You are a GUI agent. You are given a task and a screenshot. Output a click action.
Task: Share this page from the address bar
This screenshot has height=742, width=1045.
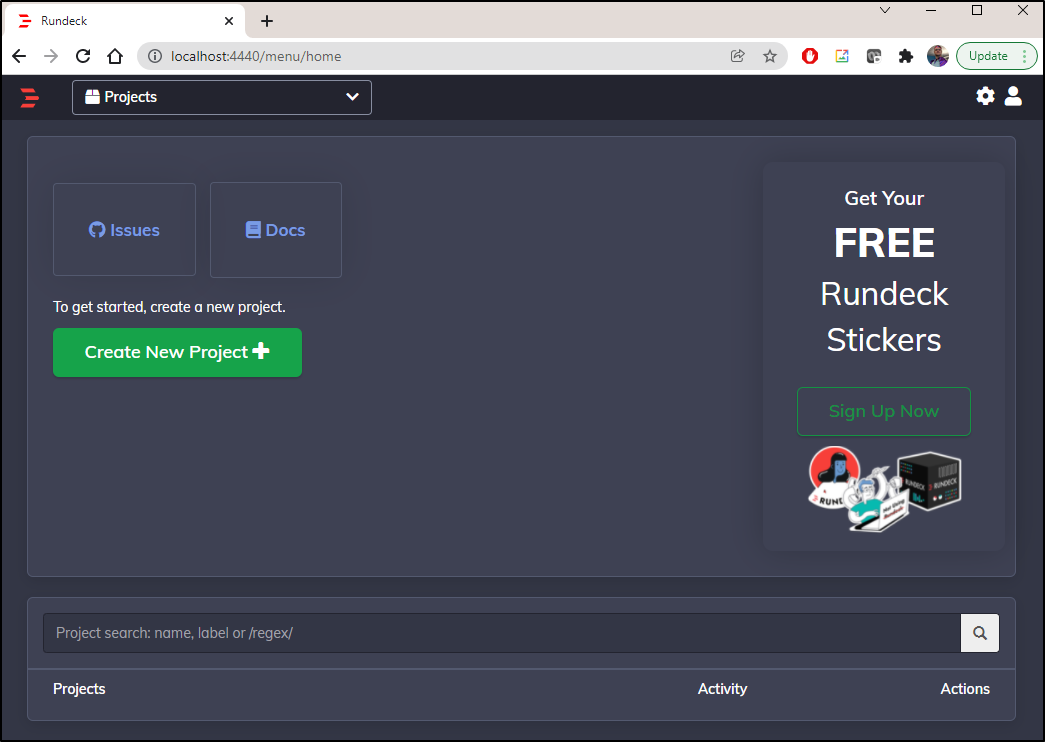click(738, 56)
